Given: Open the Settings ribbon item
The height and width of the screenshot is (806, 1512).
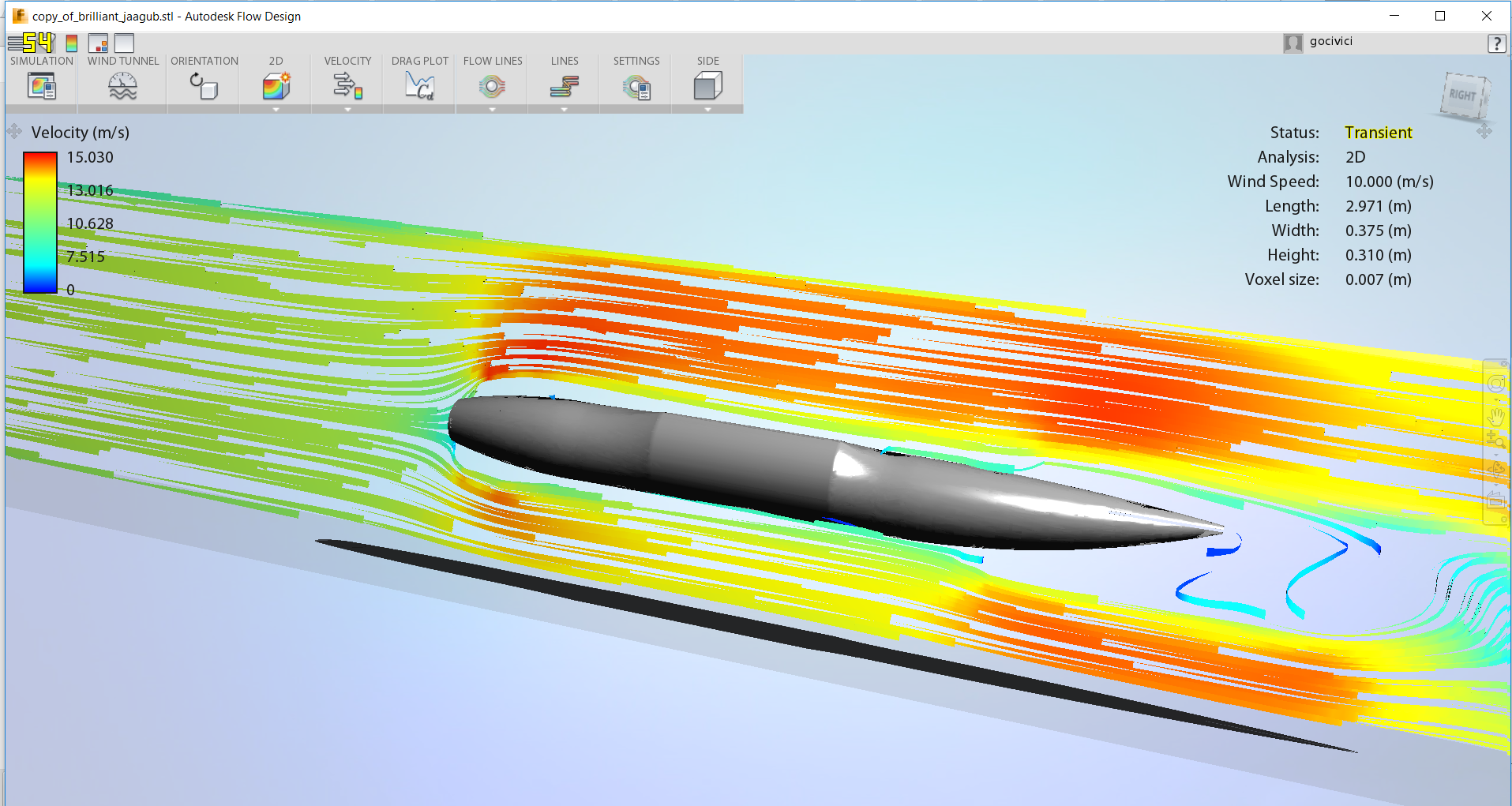Looking at the screenshot, I should click(635, 85).
